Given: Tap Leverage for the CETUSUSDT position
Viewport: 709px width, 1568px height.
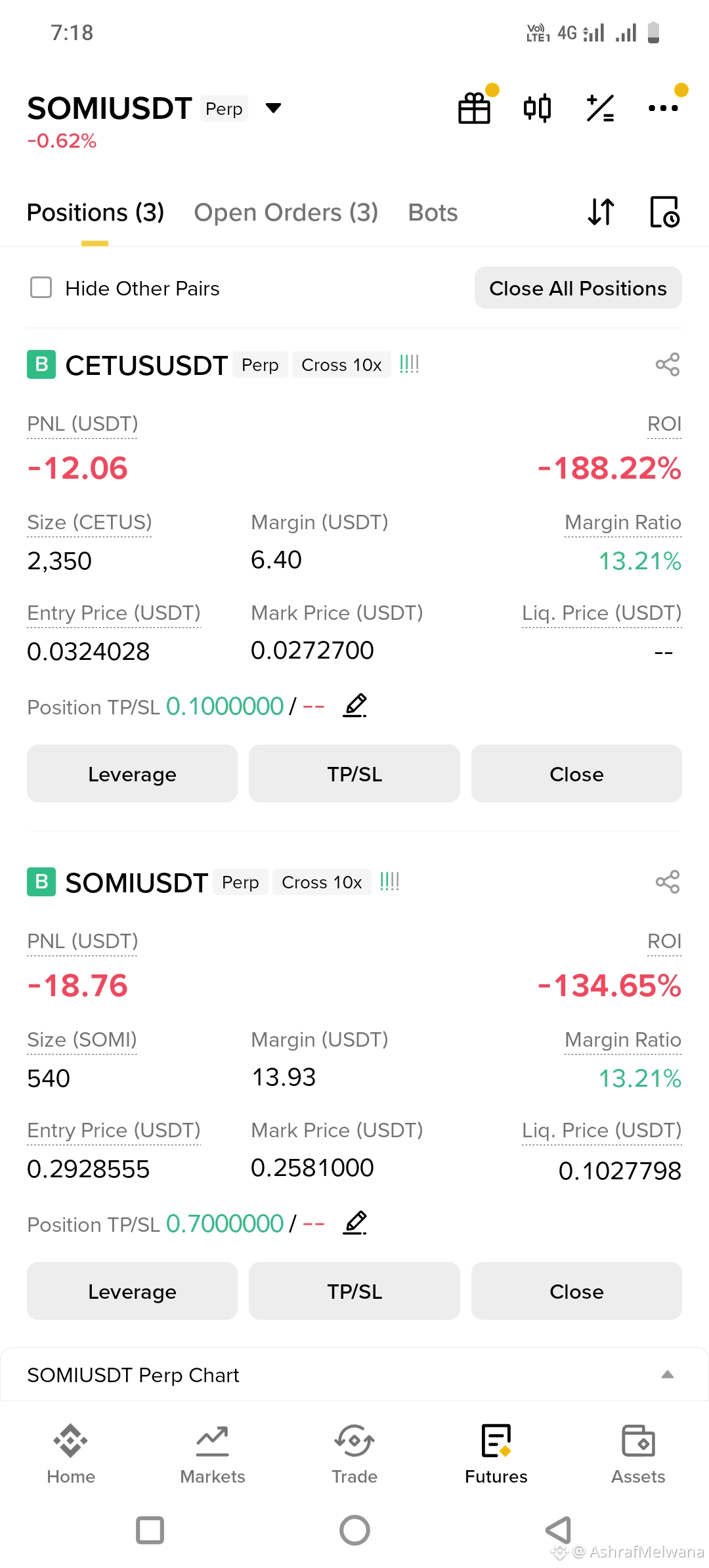Looking at the screenshot, I should [x=132, y=773].
